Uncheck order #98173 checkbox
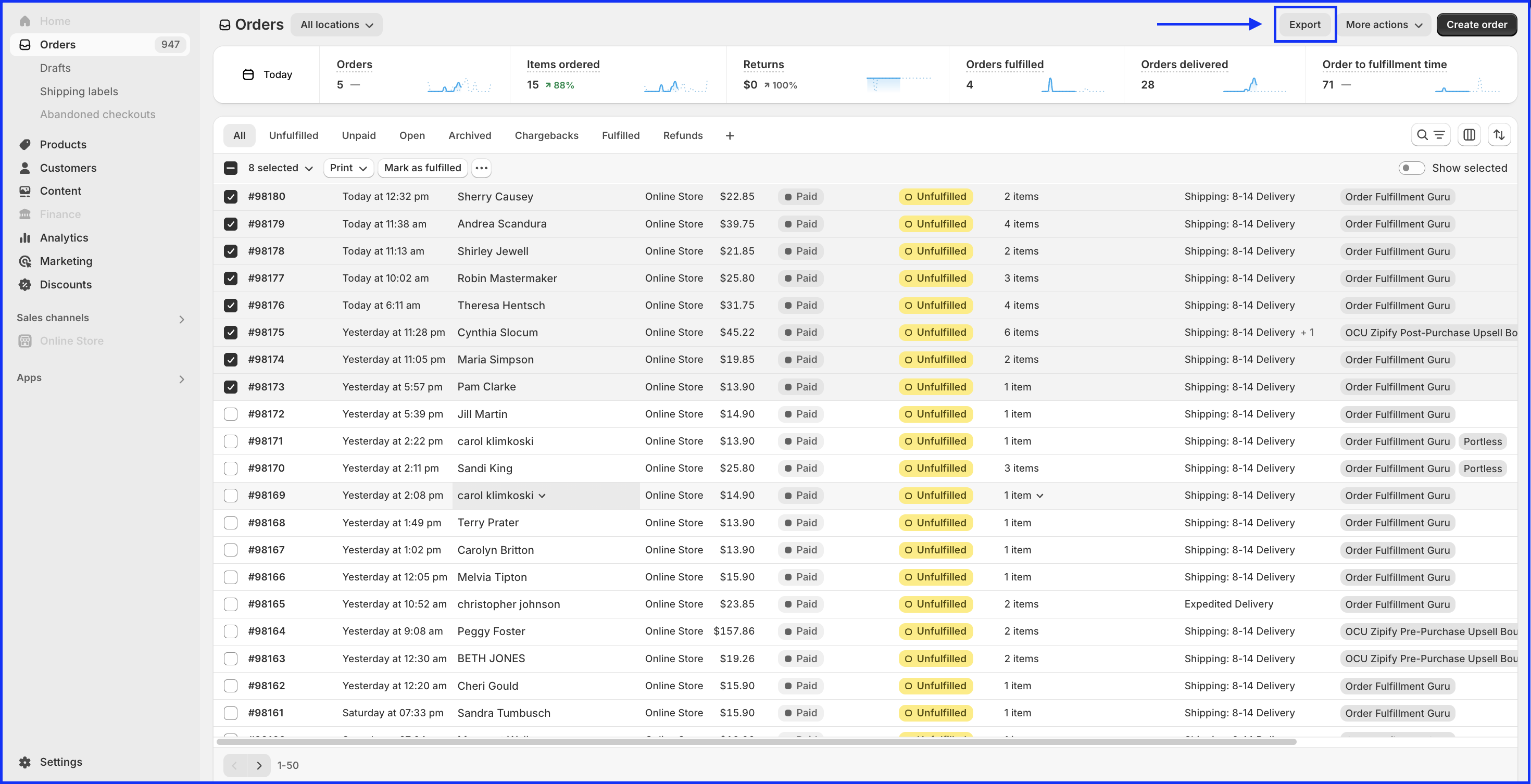Image resolution: width=1531 pixels, height=784 pixels. (x=231, y=387)
